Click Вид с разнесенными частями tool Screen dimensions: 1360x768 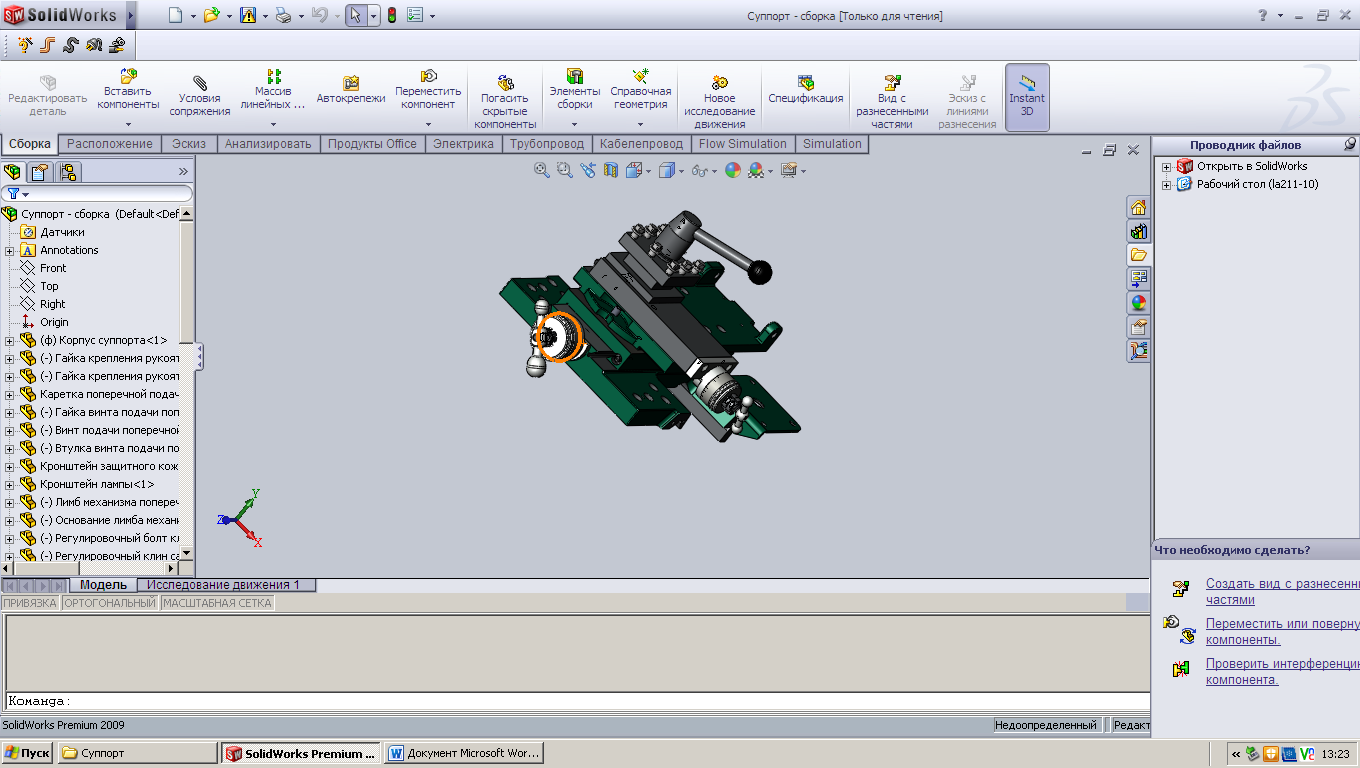click(x=892, y=101)
